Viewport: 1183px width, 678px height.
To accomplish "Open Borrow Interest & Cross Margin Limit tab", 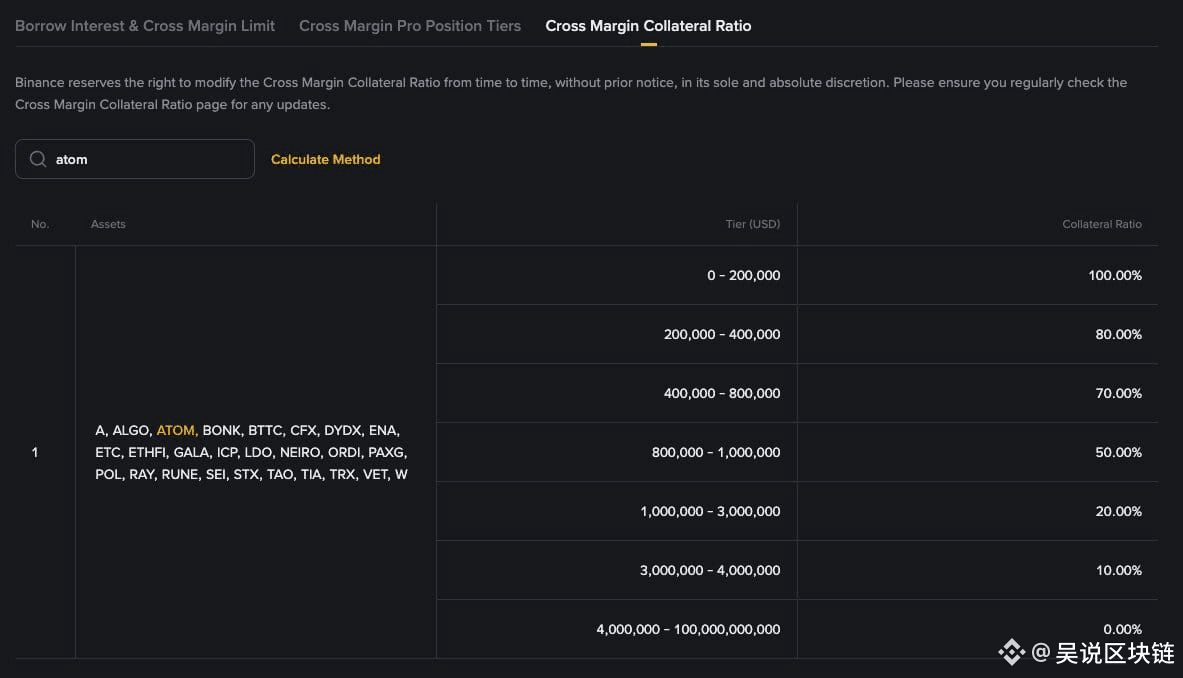I will point(145,26).
